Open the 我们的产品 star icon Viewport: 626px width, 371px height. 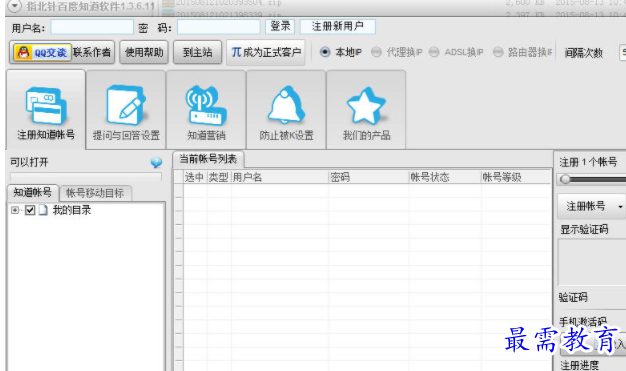click(x=366, y=110)
